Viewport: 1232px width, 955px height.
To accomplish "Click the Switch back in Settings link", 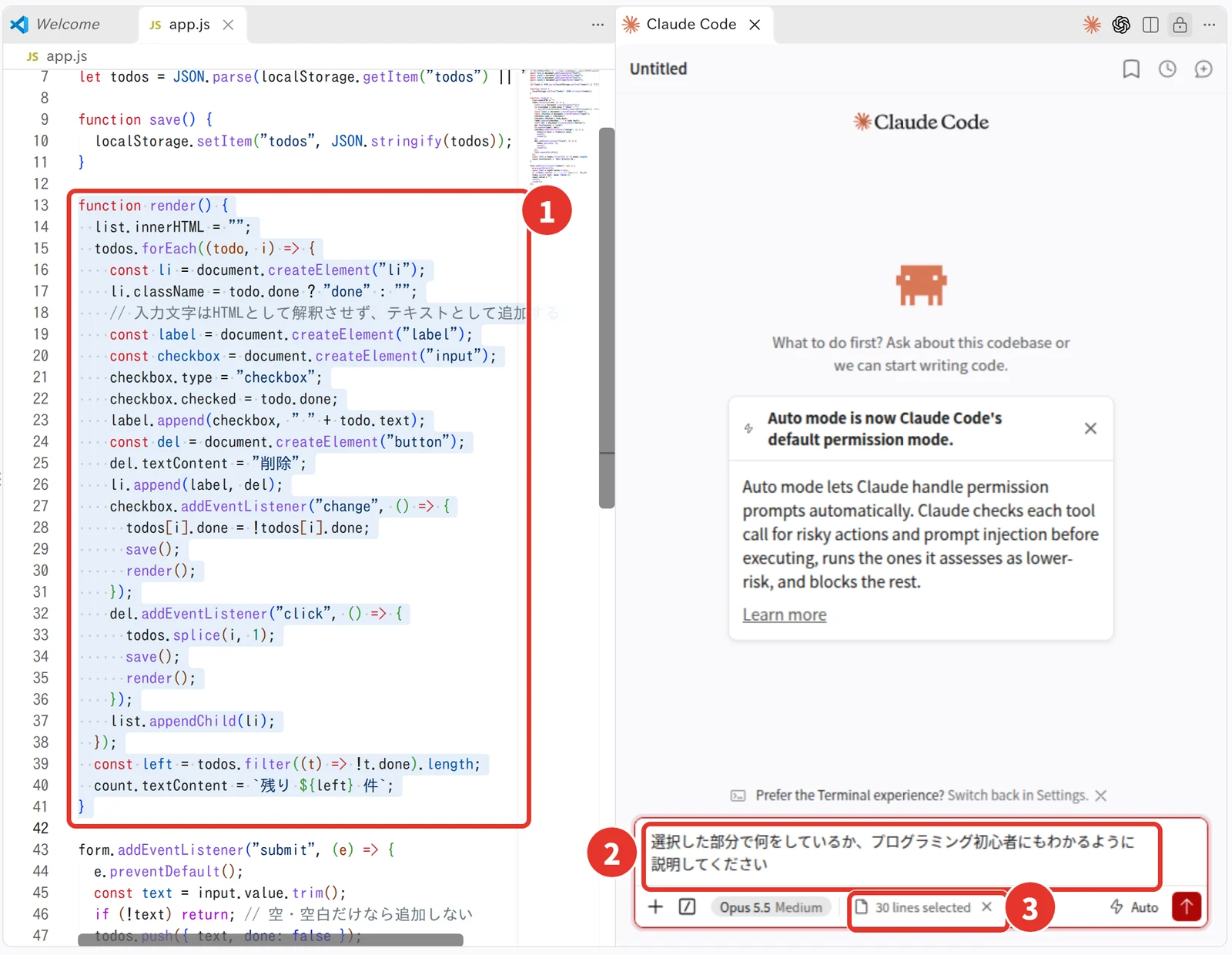I will tap(1017, 796).
